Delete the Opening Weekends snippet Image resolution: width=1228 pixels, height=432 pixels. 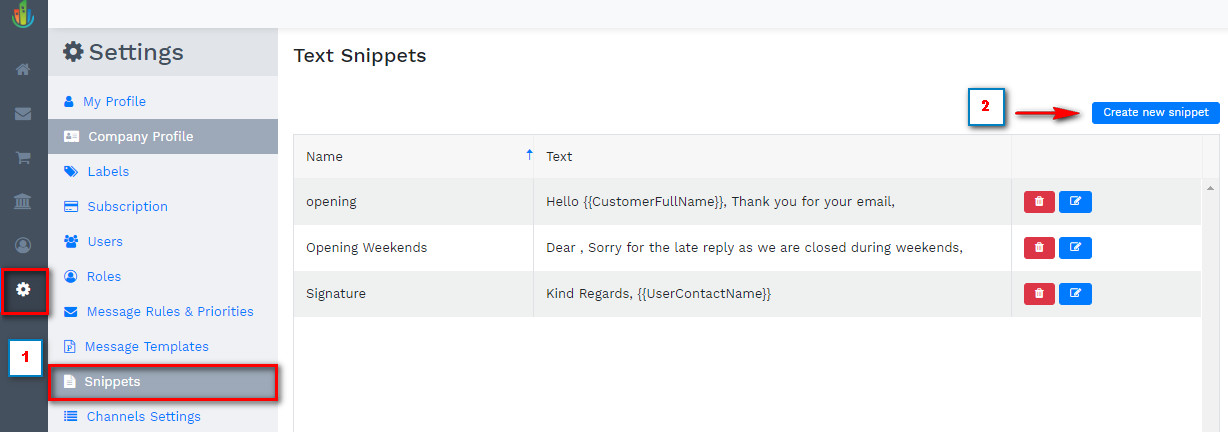pos(1039,247)
